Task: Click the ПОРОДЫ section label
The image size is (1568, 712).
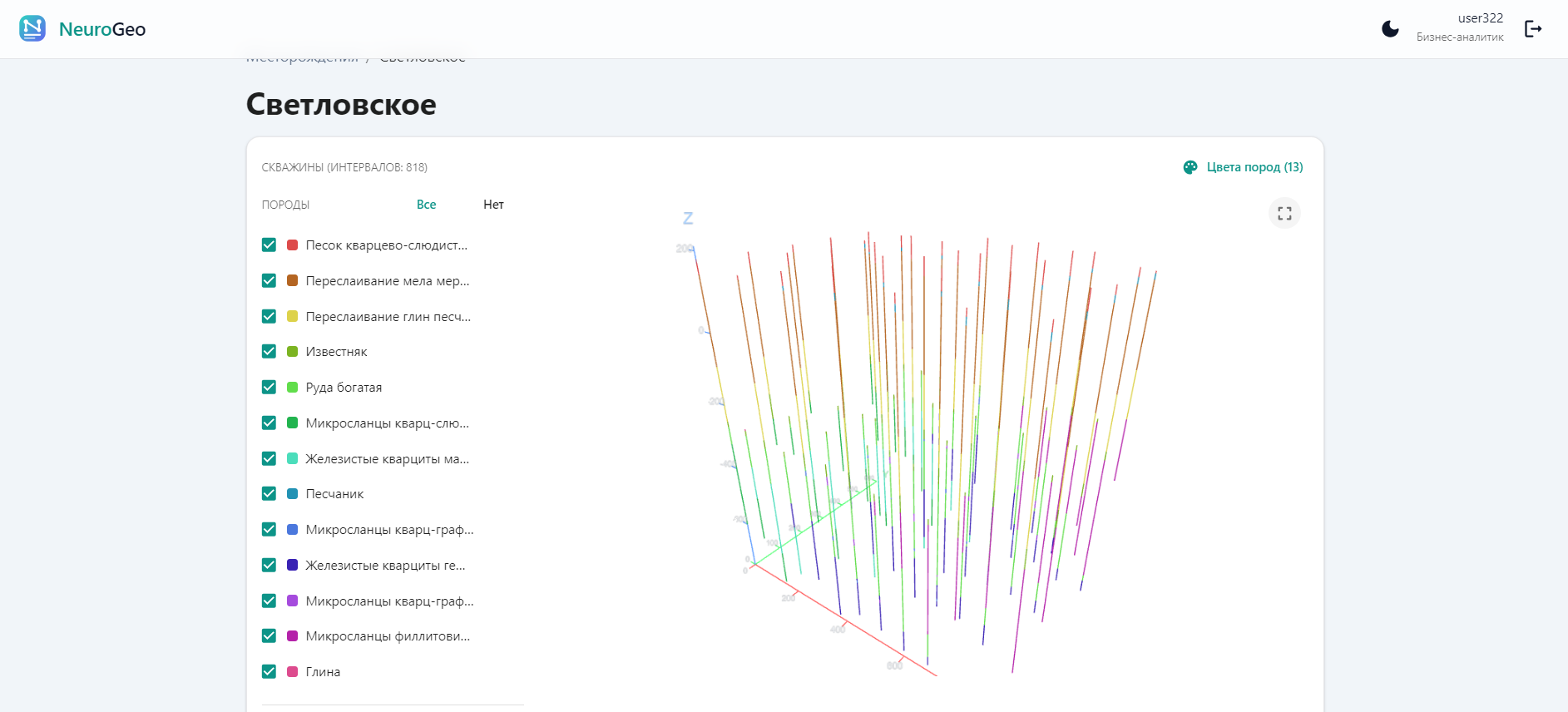Action: pyautogui.click(x=285, y=205)
